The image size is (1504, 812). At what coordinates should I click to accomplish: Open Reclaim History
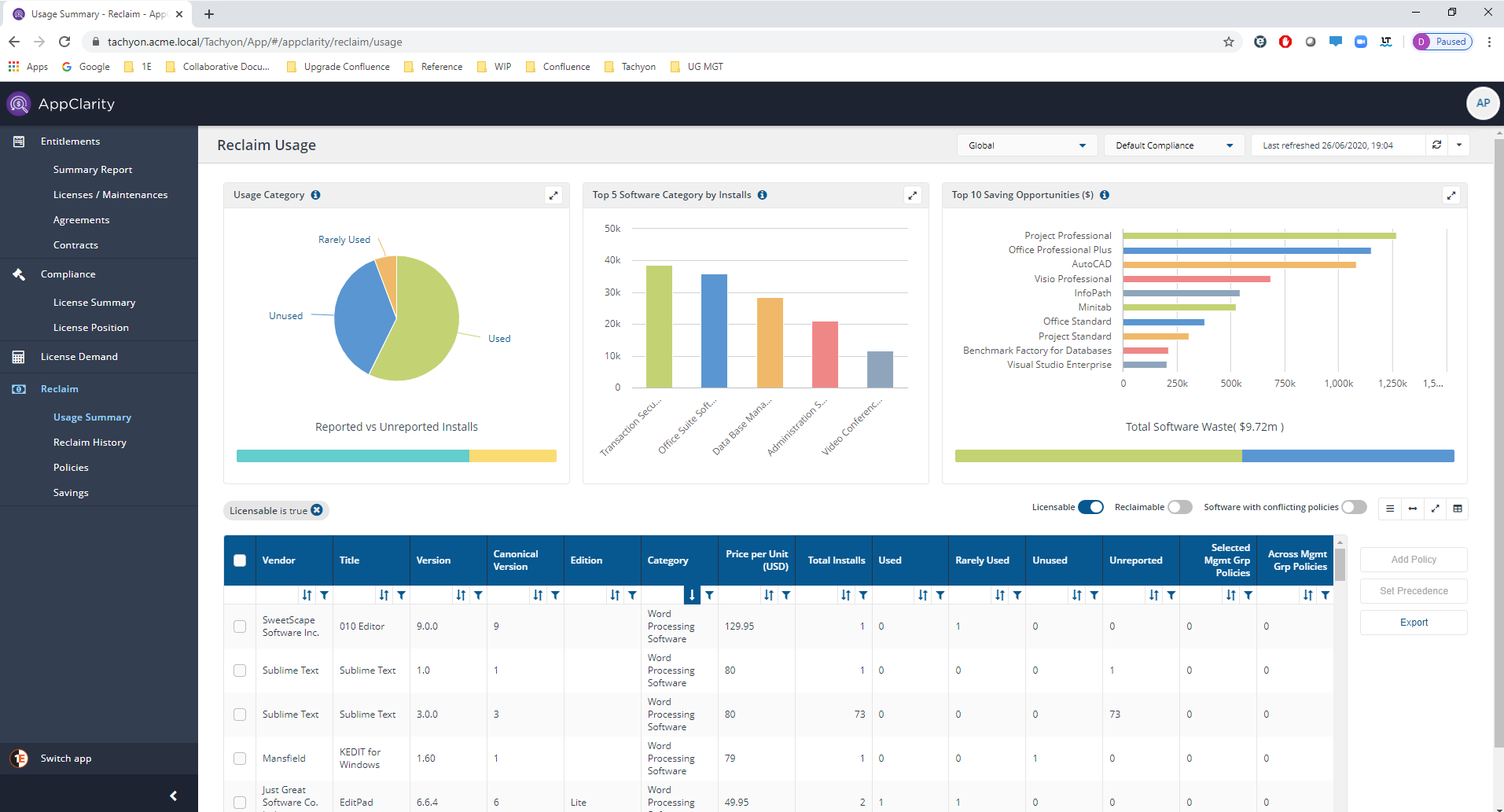click(x=90, y=443)
